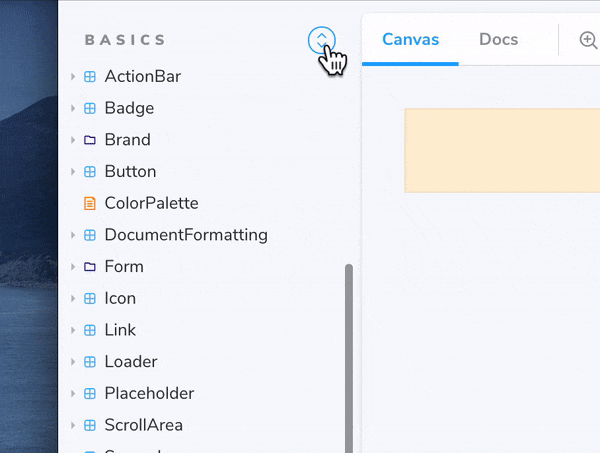Image resolution: width=600 pixels, height=453 pixels.
Task: Expand the Icon item disclosure triangle
Action: (x=73, y=299)
